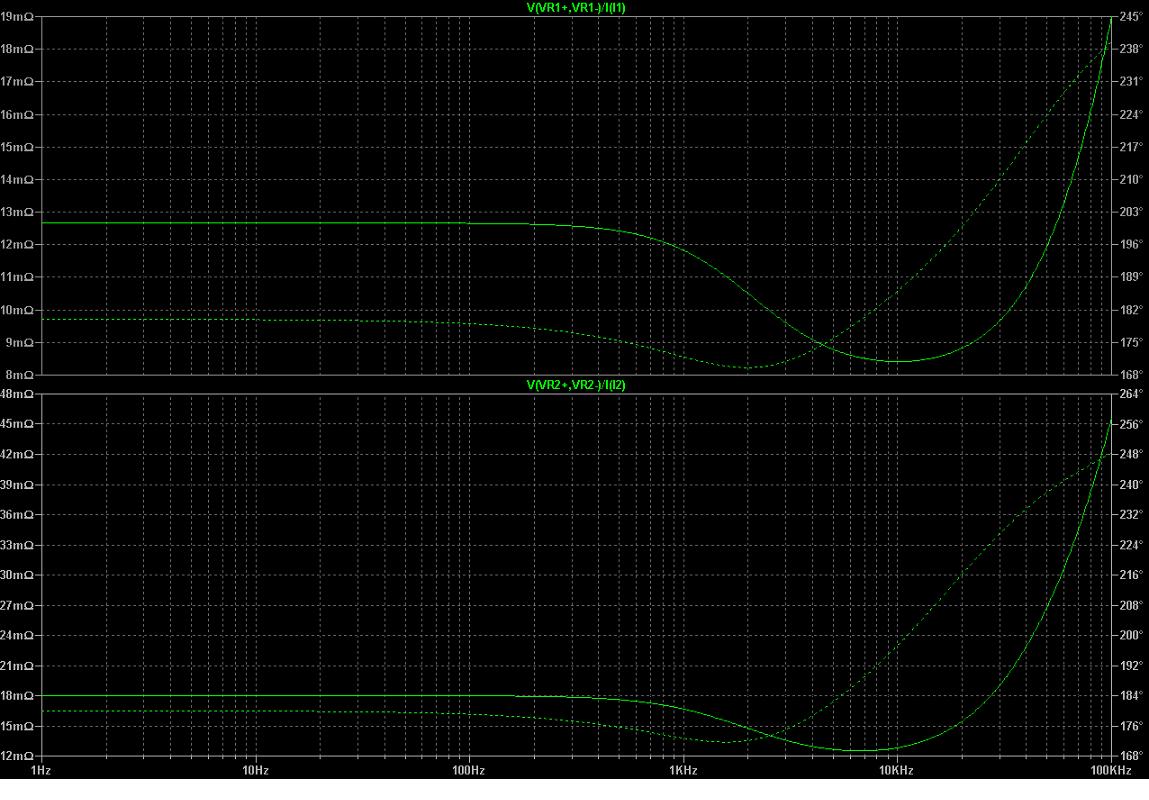Open the 245° phase axis label
The height and width of the screenshot is (800, 1149).
(1131, 16)
